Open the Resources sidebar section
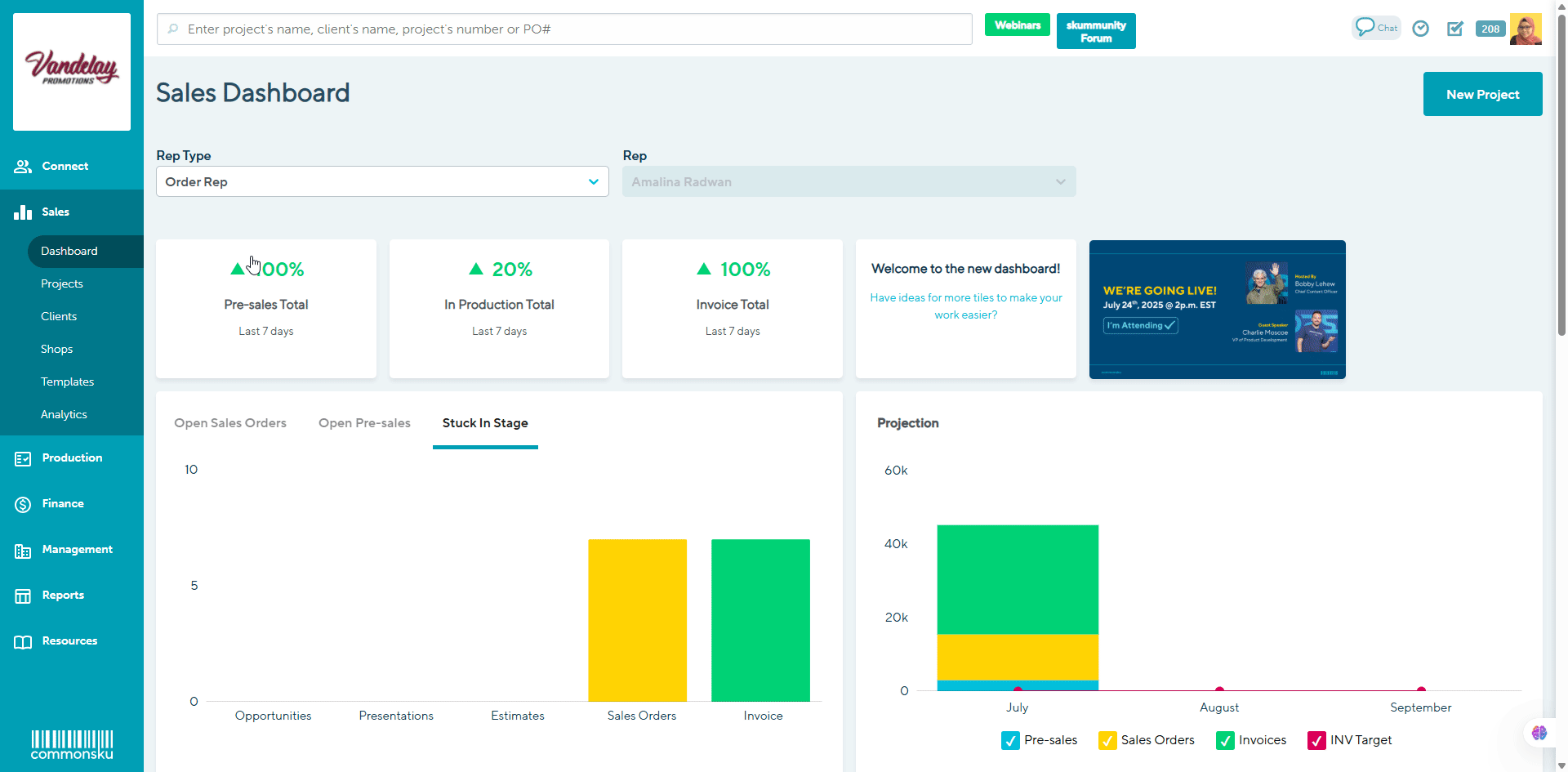1568x772 pixels. point(69,640)
